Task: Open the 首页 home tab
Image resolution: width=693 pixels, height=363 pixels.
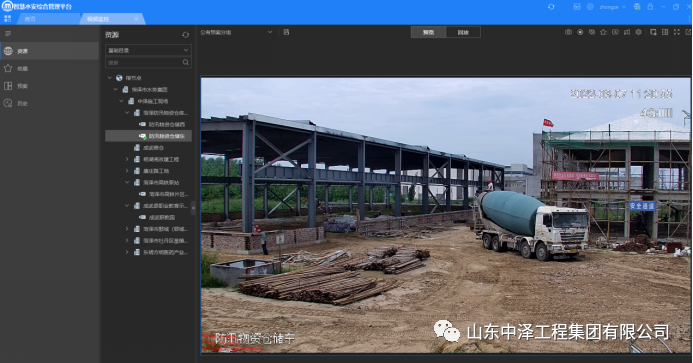Action: point(30,19)
